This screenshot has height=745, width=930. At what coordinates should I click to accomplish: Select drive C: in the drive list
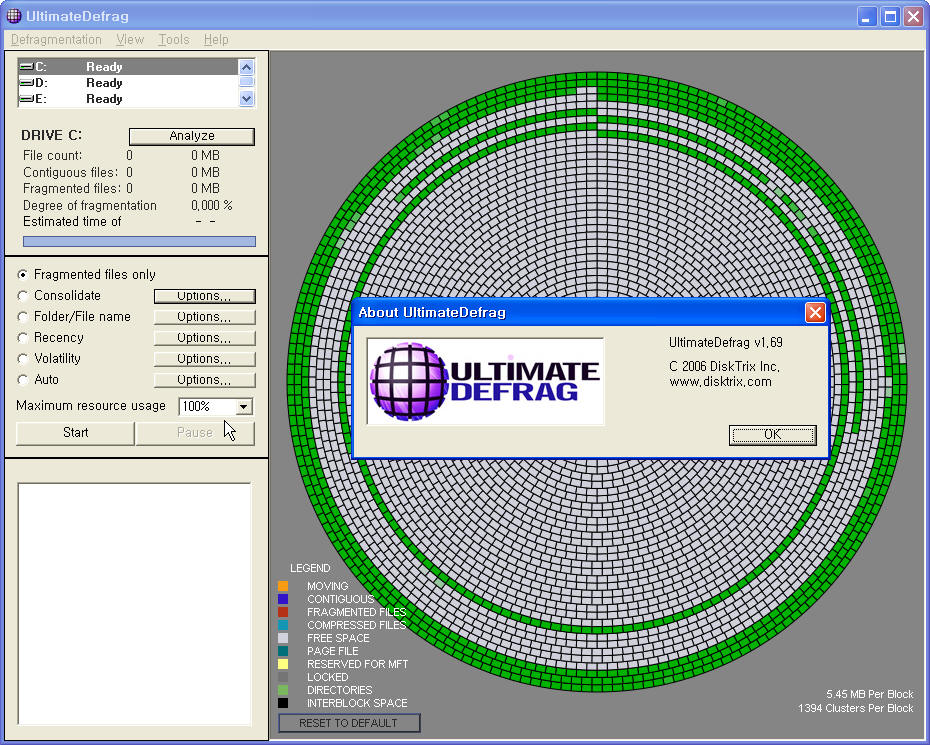[128, 66]
